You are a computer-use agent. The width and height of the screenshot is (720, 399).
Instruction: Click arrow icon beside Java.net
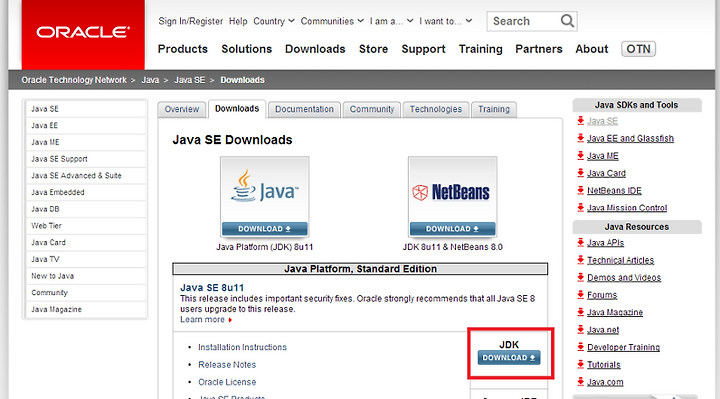(x=580, y=330)
